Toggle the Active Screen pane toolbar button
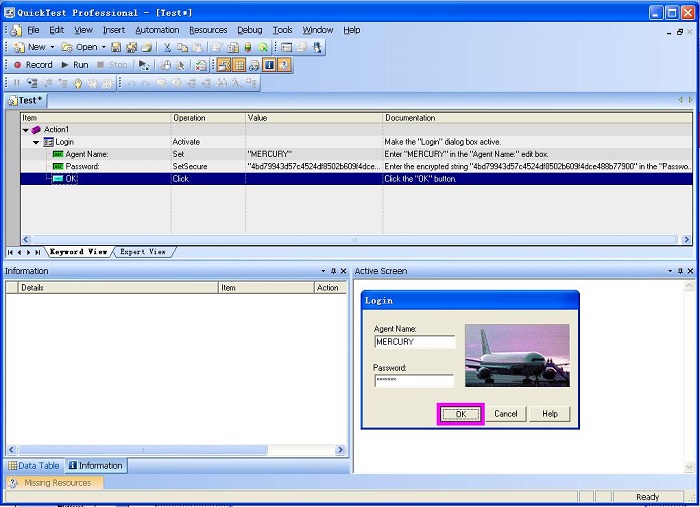This screenshot has width=700, height=507. (224, 65)
